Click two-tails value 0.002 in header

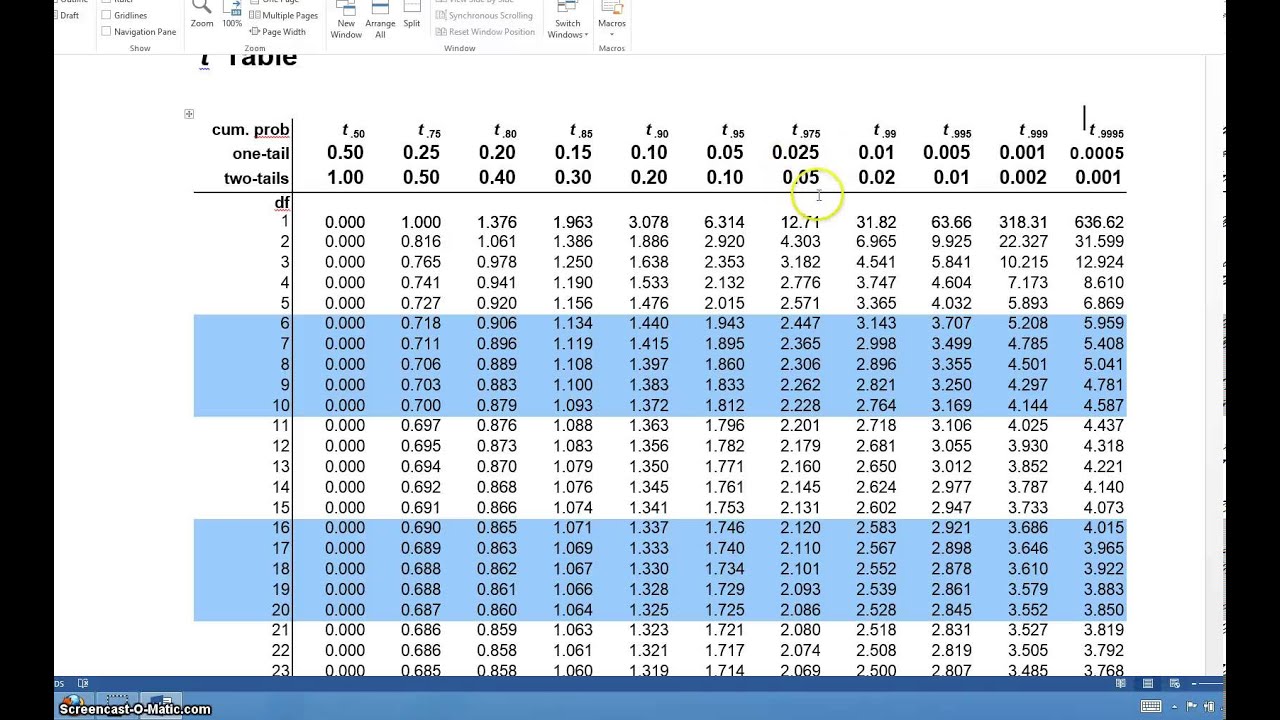[1022, 178]
